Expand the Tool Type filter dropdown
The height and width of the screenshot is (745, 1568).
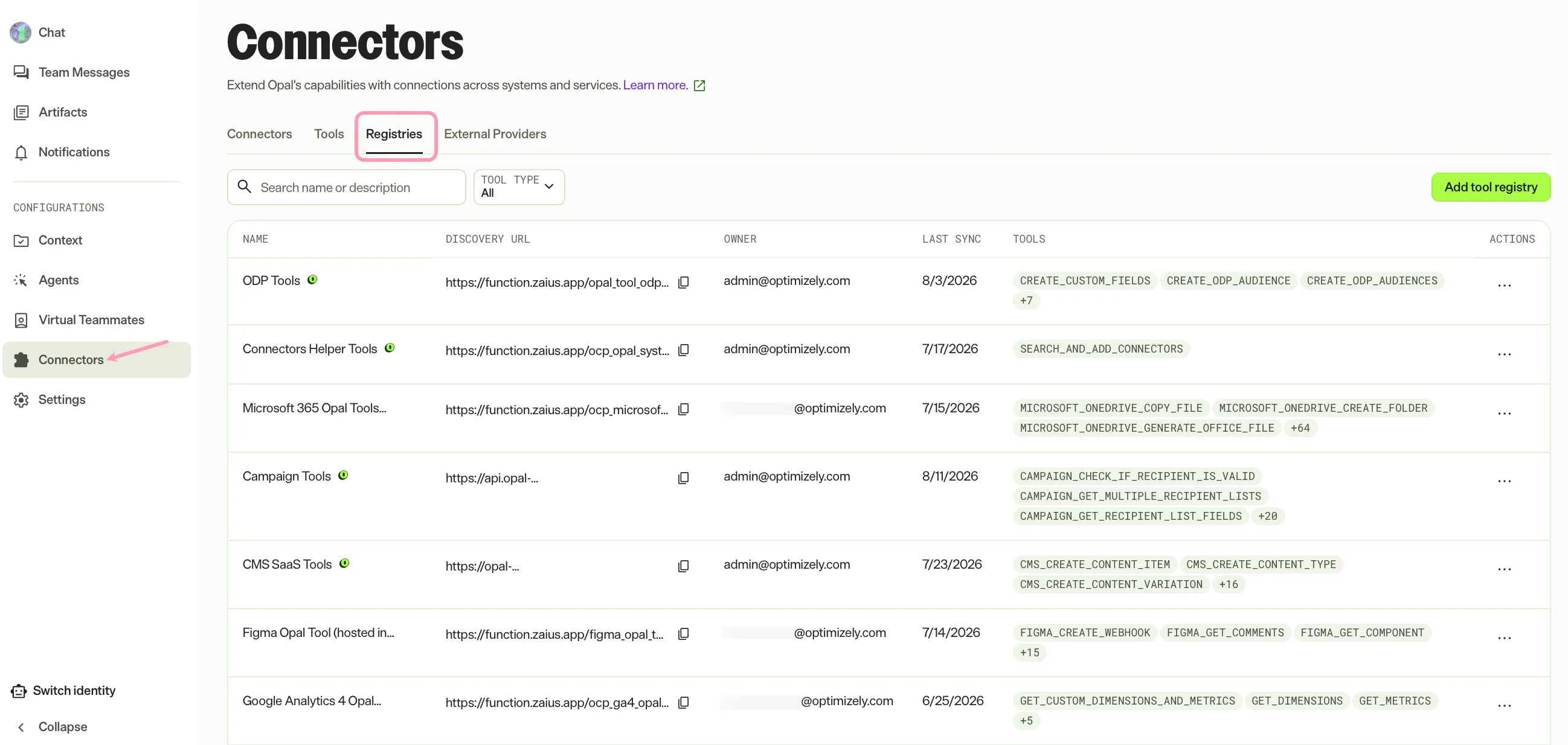coord(519,187)
